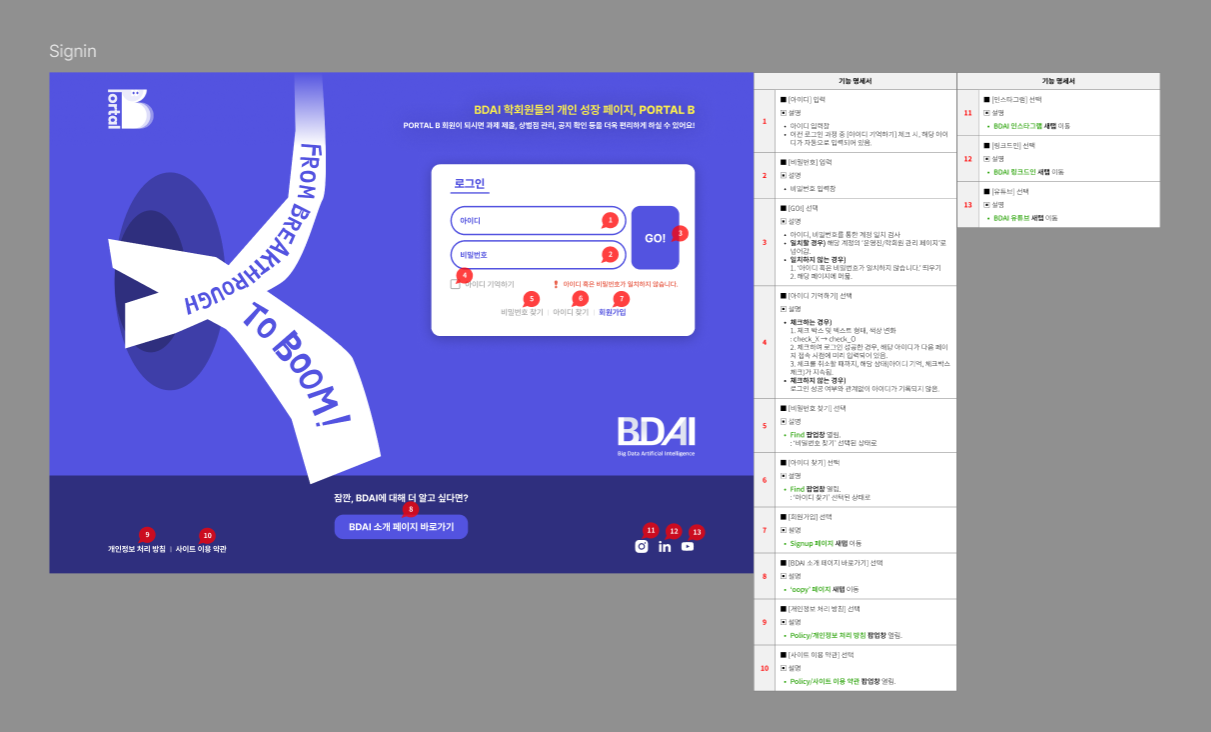This screenshot has height=732, width=1211.
Task: Open the 회원가입 link
Action: [x=612, y=312]
